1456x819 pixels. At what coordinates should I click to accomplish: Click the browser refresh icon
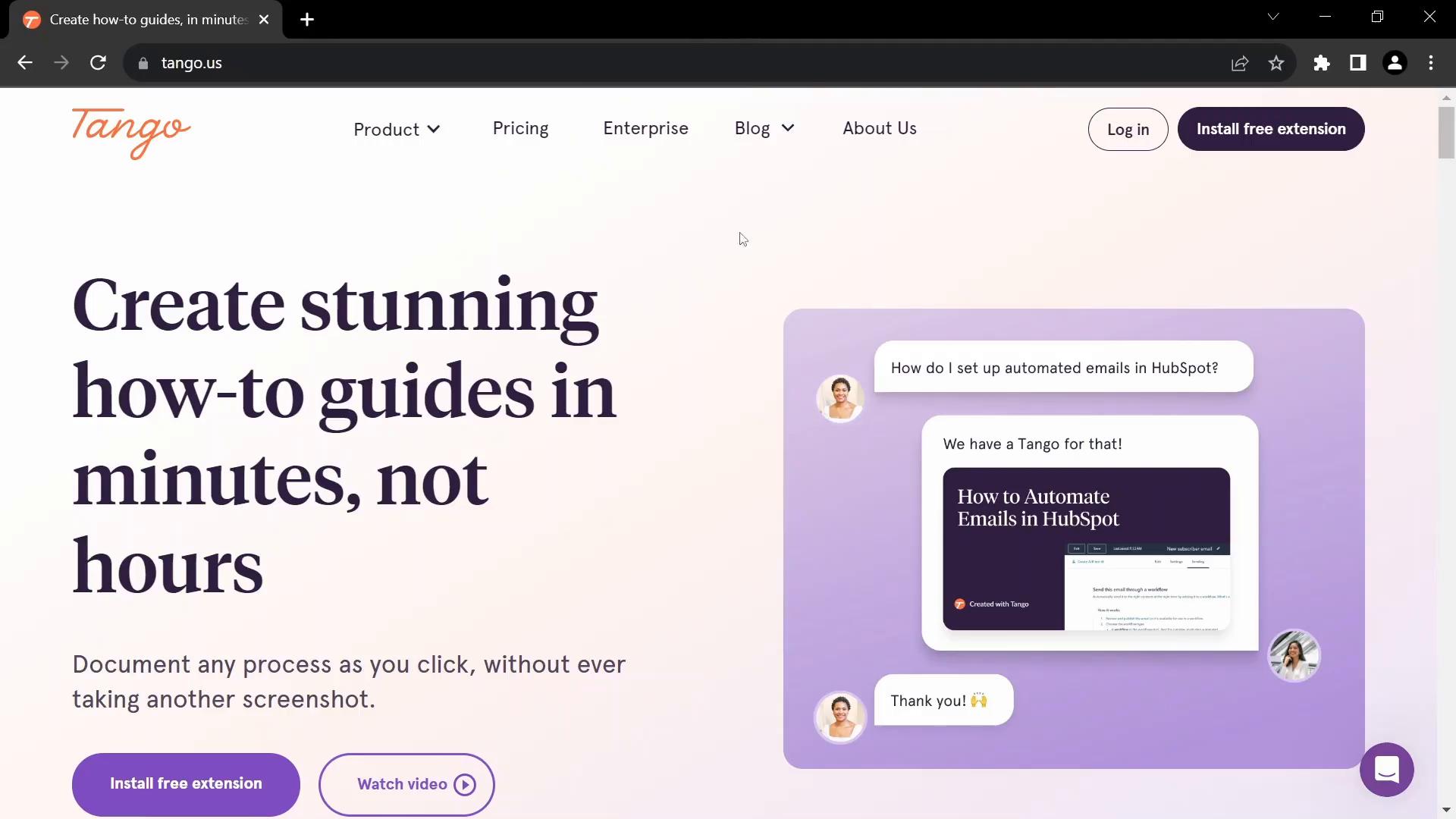pos(98,63)
